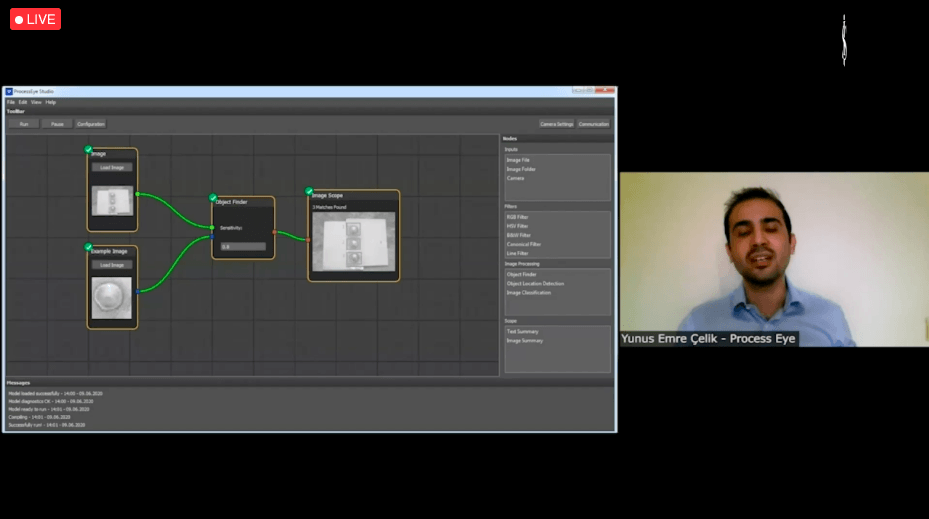This screenshot has height=519, width=929.
Task: Click the Sensitivity value field in Object Finder
Action: click(243, 246)
